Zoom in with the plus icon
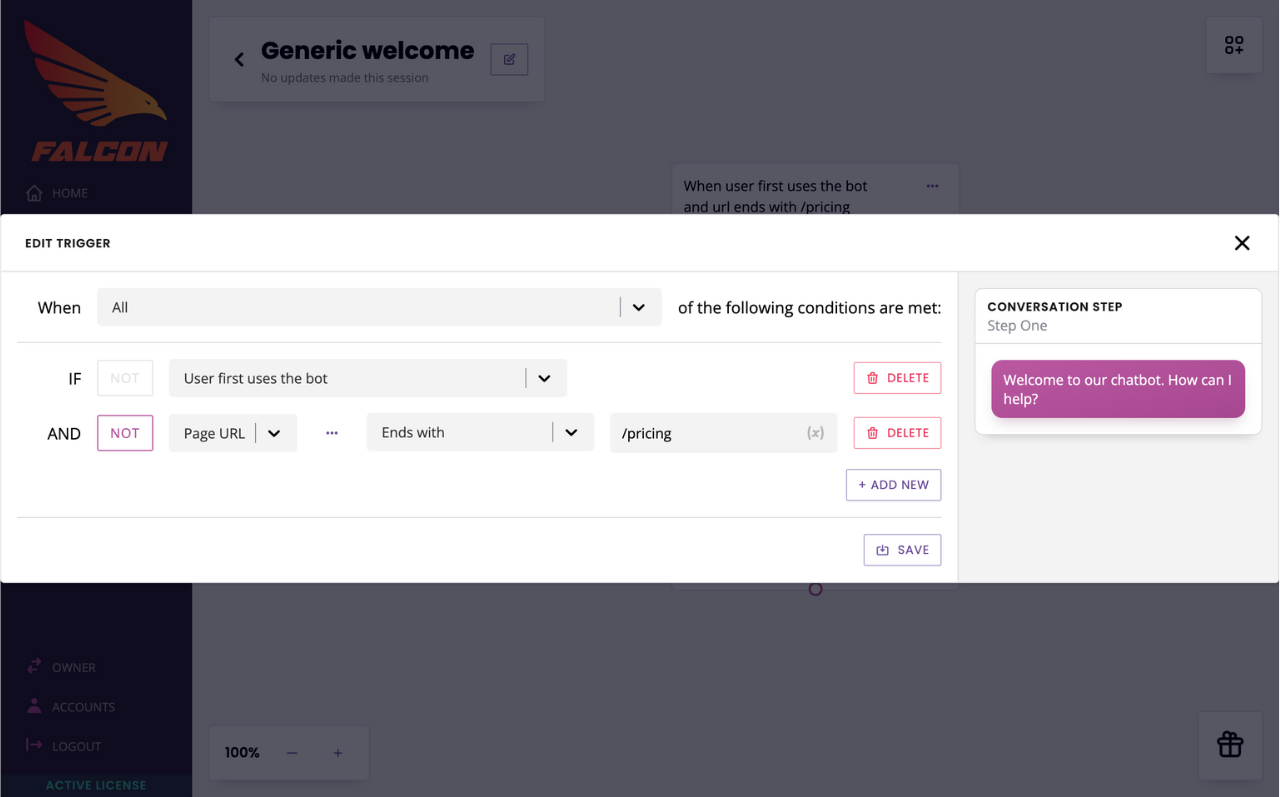The height and width of the screenshot is (797, 1280). click(338, 753)
